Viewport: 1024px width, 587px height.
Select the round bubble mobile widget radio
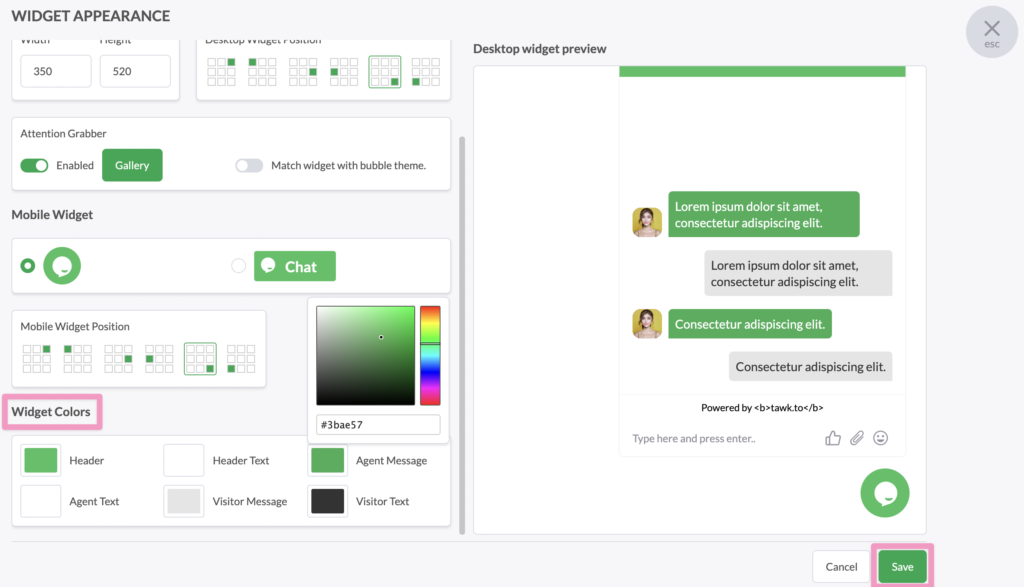[27, 266]
